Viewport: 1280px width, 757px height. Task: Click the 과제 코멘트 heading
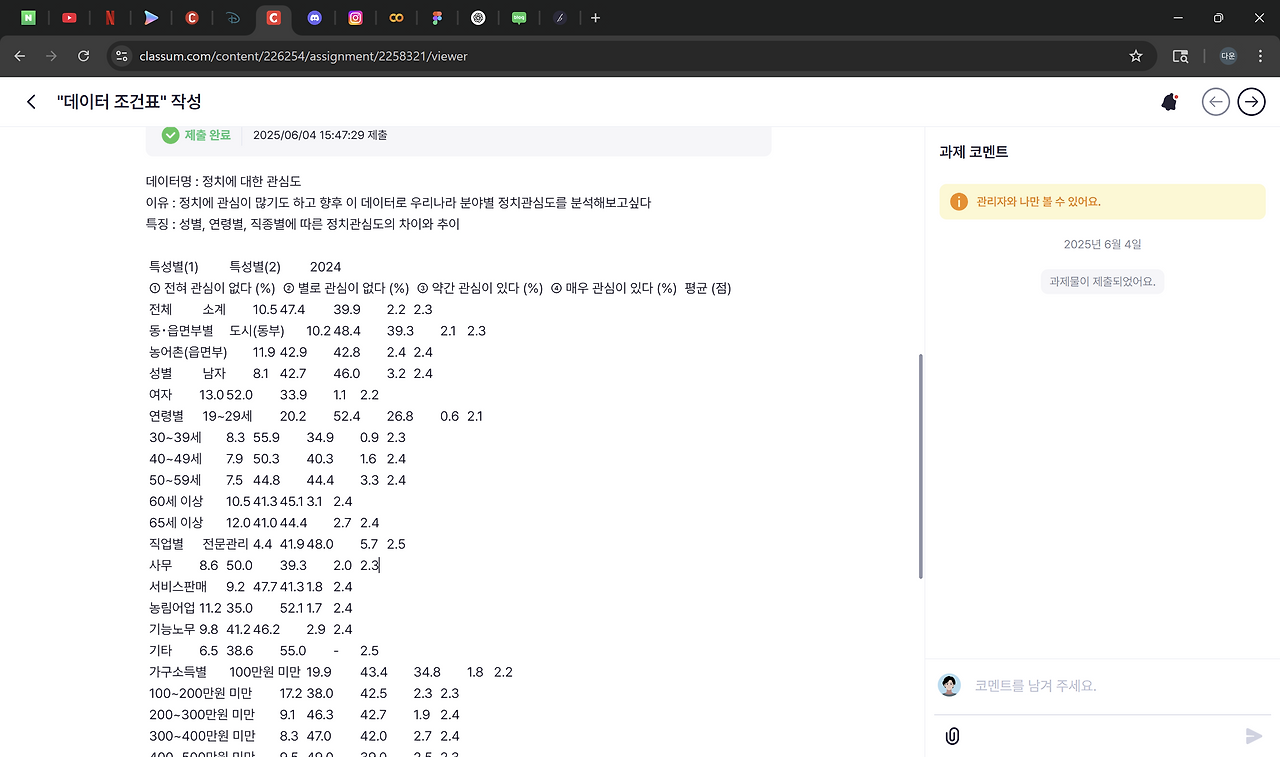(974, 152)
